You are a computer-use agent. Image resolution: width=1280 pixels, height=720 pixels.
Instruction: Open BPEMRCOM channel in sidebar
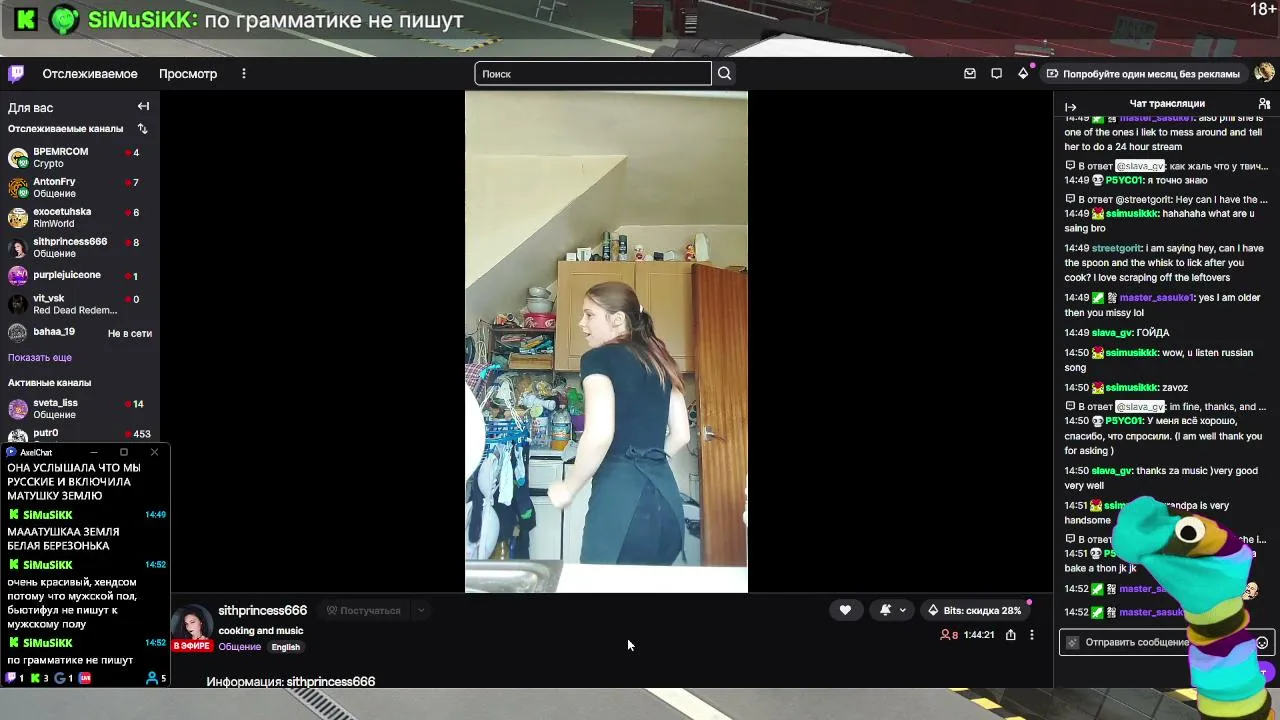point(80,157)
